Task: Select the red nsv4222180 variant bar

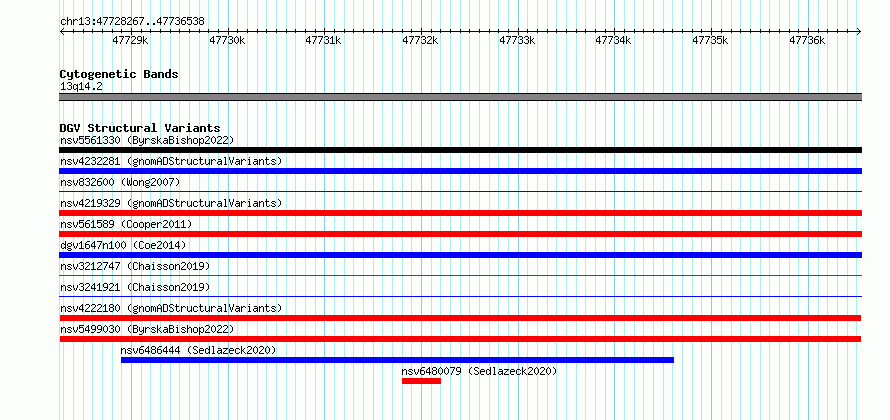Action: (460, 318)
